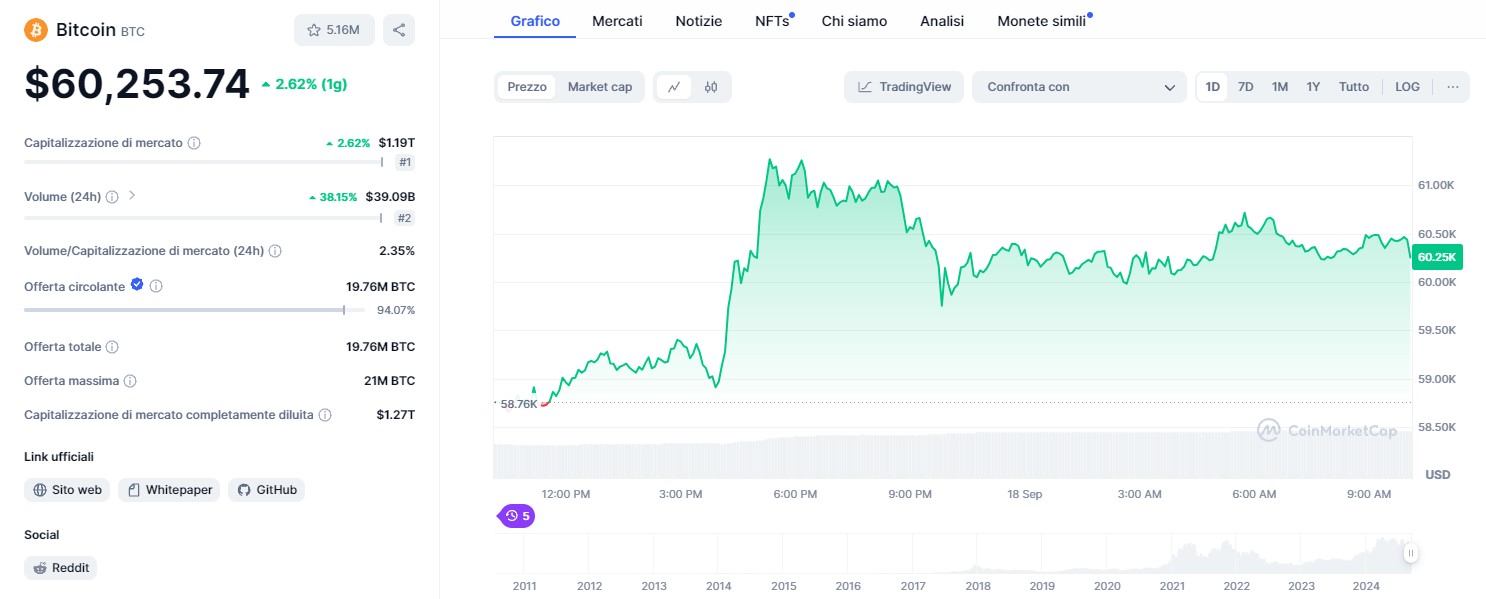The width and height of the screenshot is (1486, 599).
Task: Open the three-dots chart options menu
Action: pos(1452,87)
